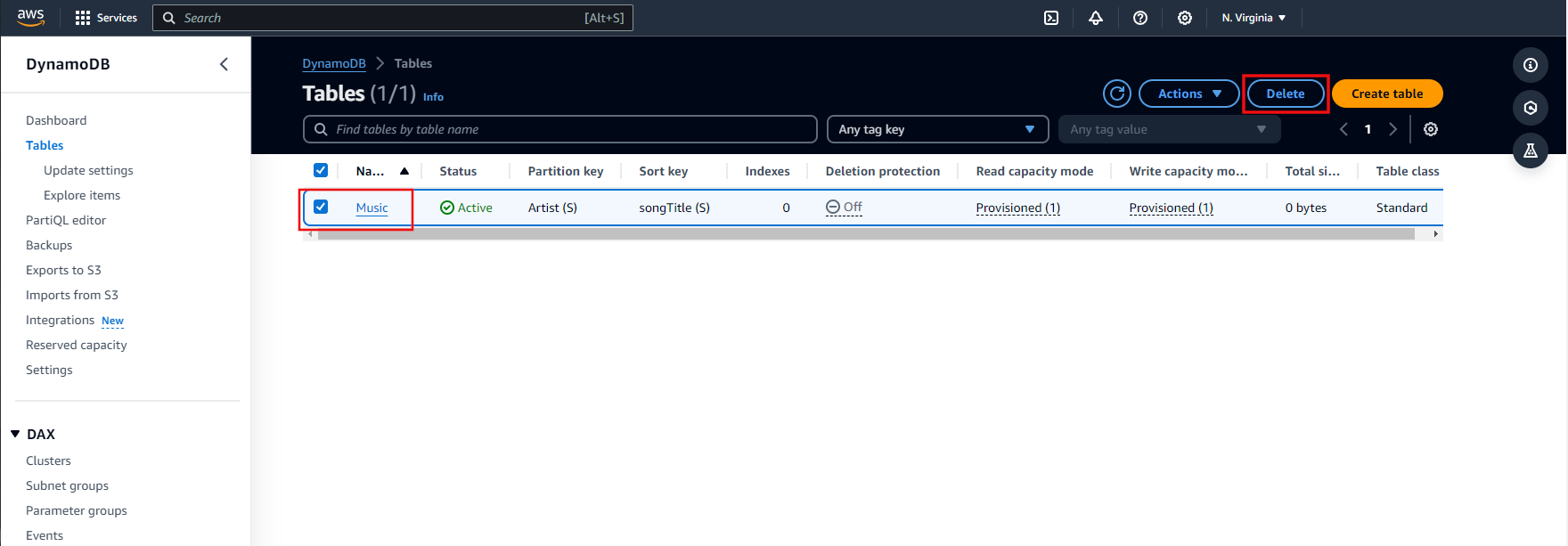The image size is (1568, 546).
Task: Click the Write capacity Provisioned (1) link
Action: 1171,208
